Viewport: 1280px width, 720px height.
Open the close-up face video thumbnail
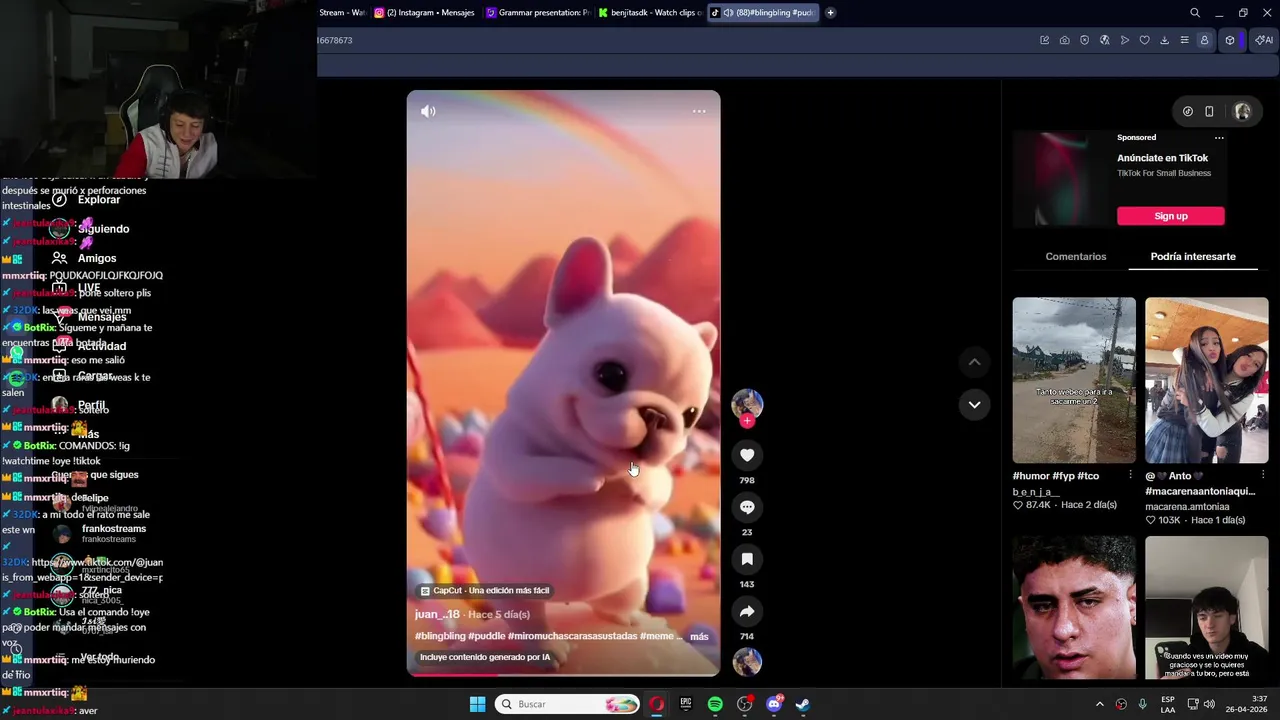[x=1074, y=608]
